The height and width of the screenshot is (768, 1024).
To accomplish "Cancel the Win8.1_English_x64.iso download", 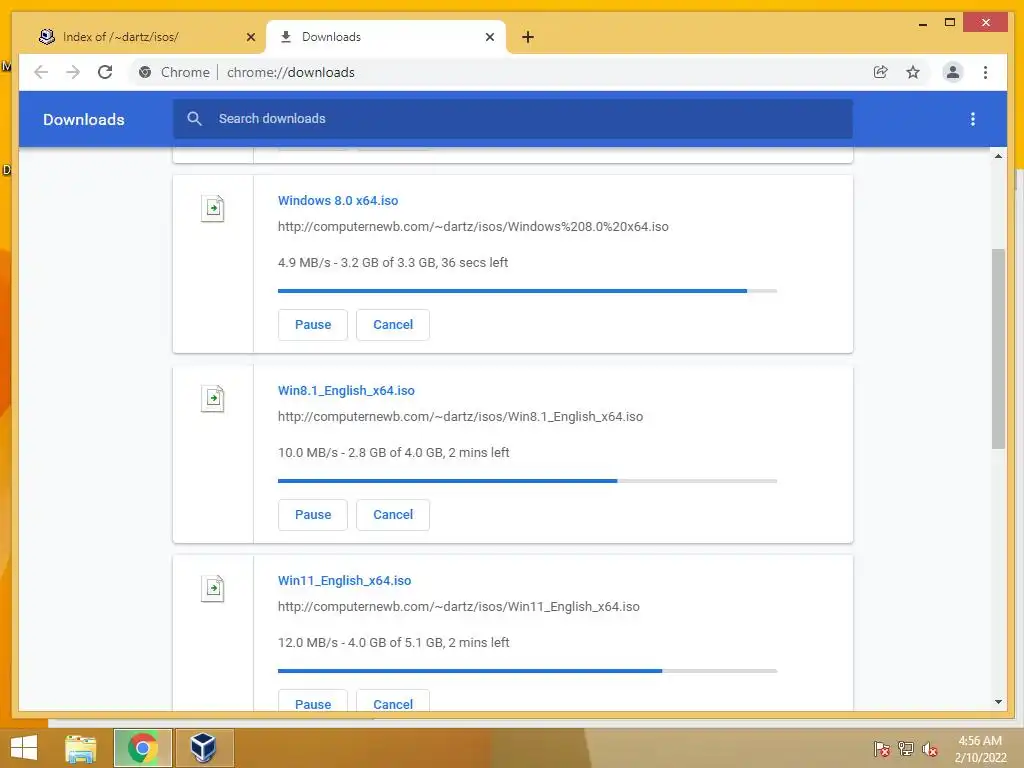I will click(392, 515).
